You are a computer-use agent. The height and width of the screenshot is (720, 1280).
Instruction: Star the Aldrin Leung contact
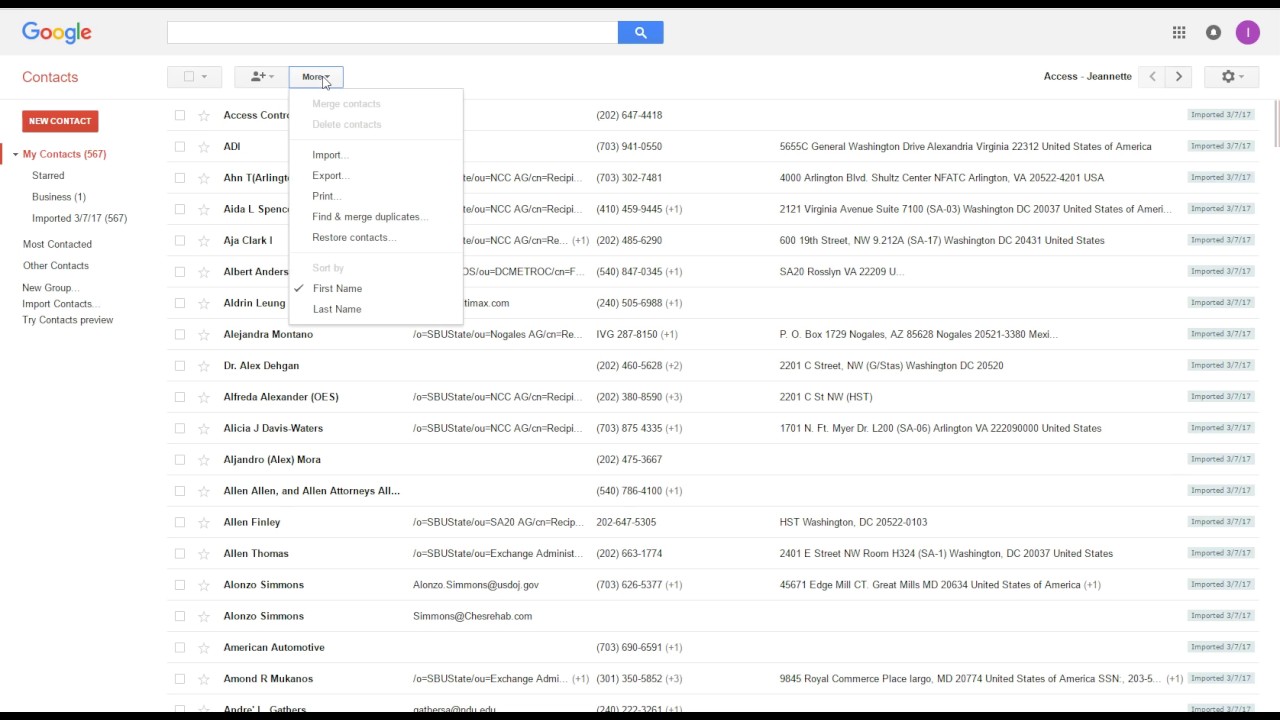pos(204,303)
